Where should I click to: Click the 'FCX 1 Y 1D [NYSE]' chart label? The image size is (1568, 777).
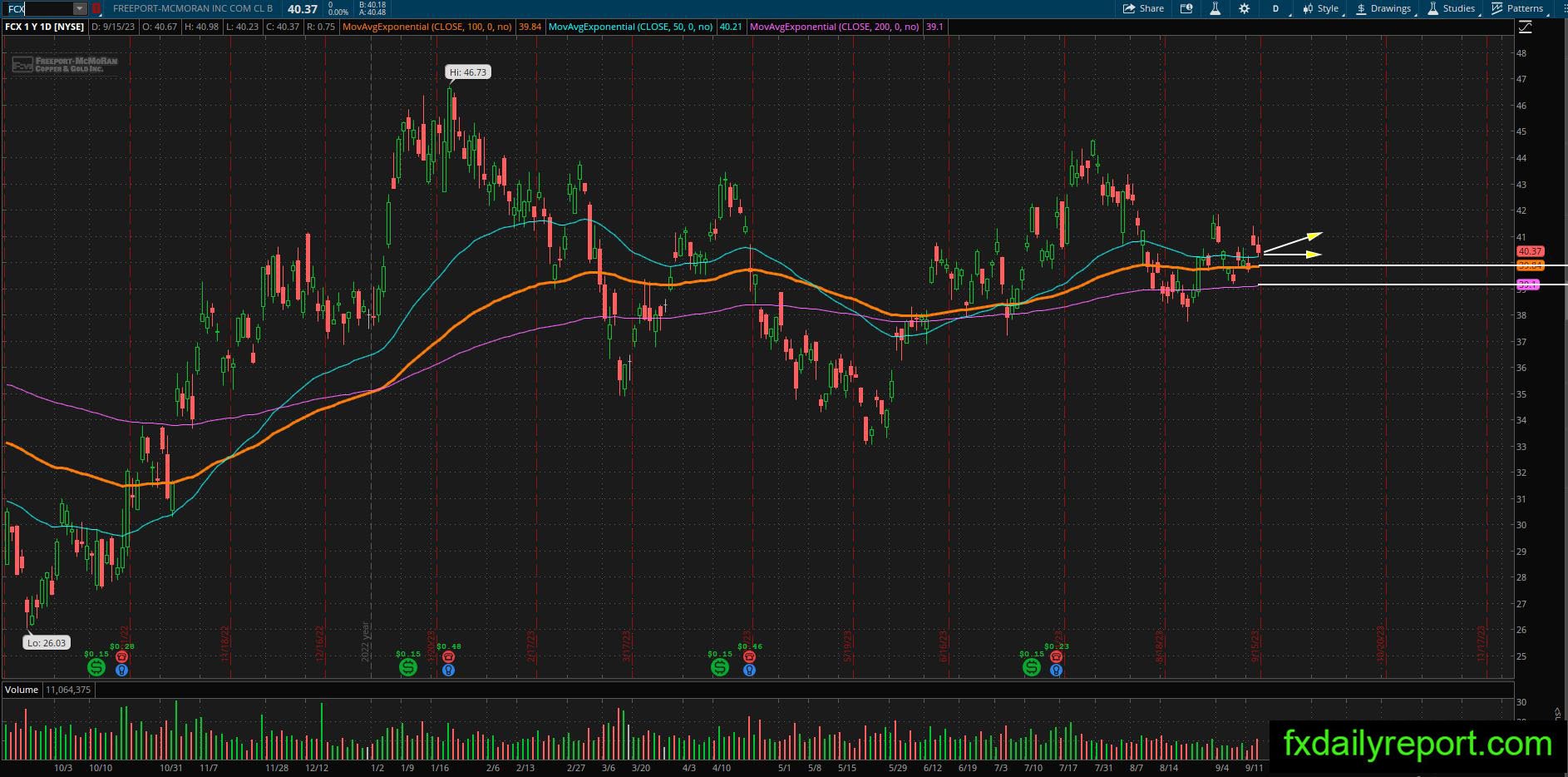[45, 27]
